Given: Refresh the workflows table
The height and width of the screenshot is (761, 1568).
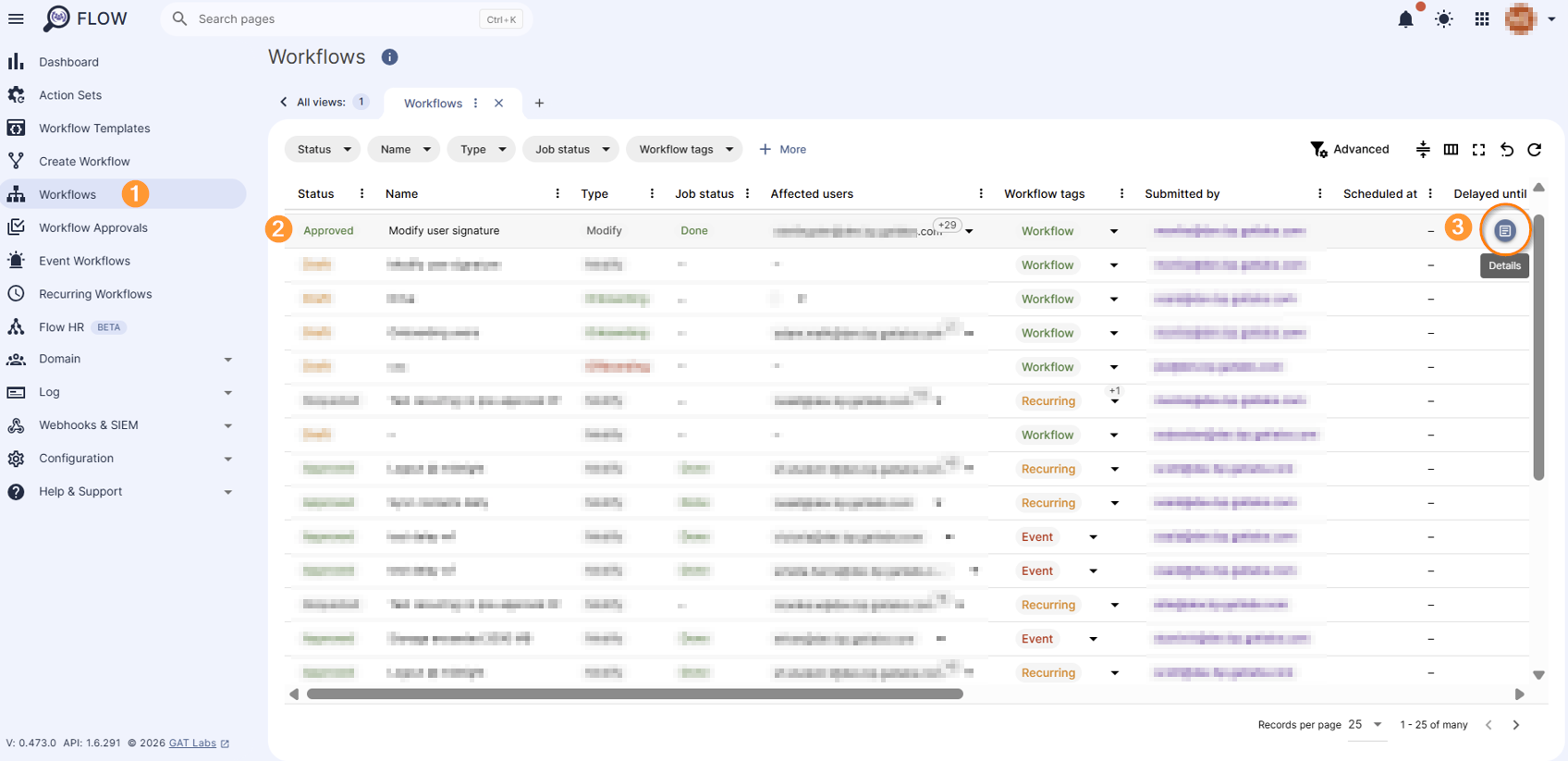Looking at the screenshot, I should 1535,149.
